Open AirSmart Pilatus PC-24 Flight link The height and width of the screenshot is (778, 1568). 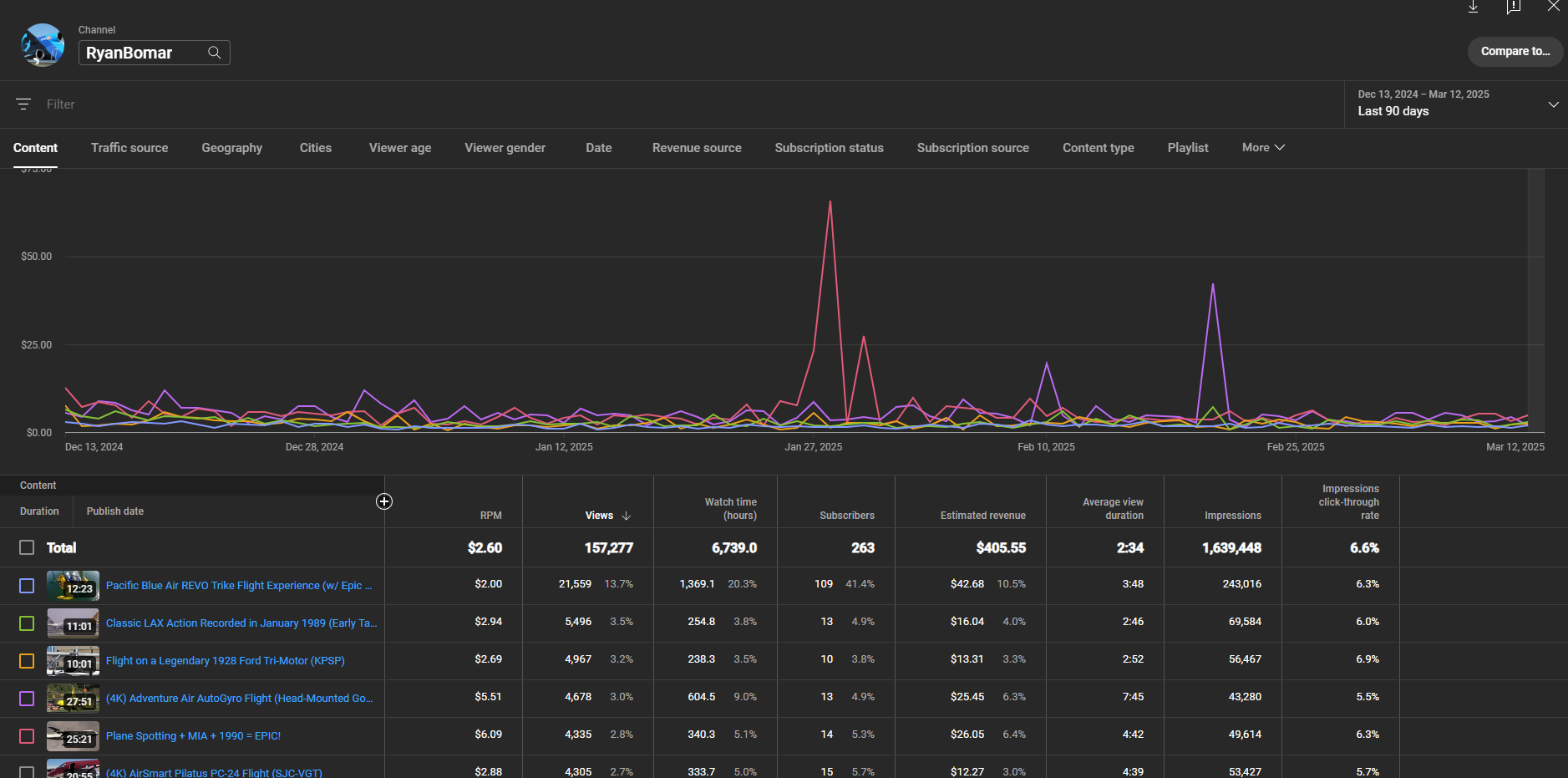pos(214,773)
